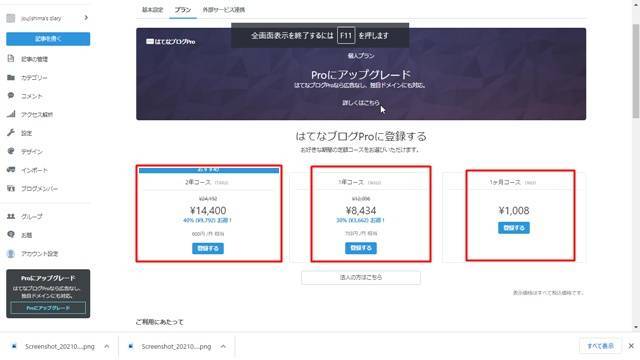Open the 外部サービス連携 tab
This screenshot has height=360, width=640.
[224, 9]
